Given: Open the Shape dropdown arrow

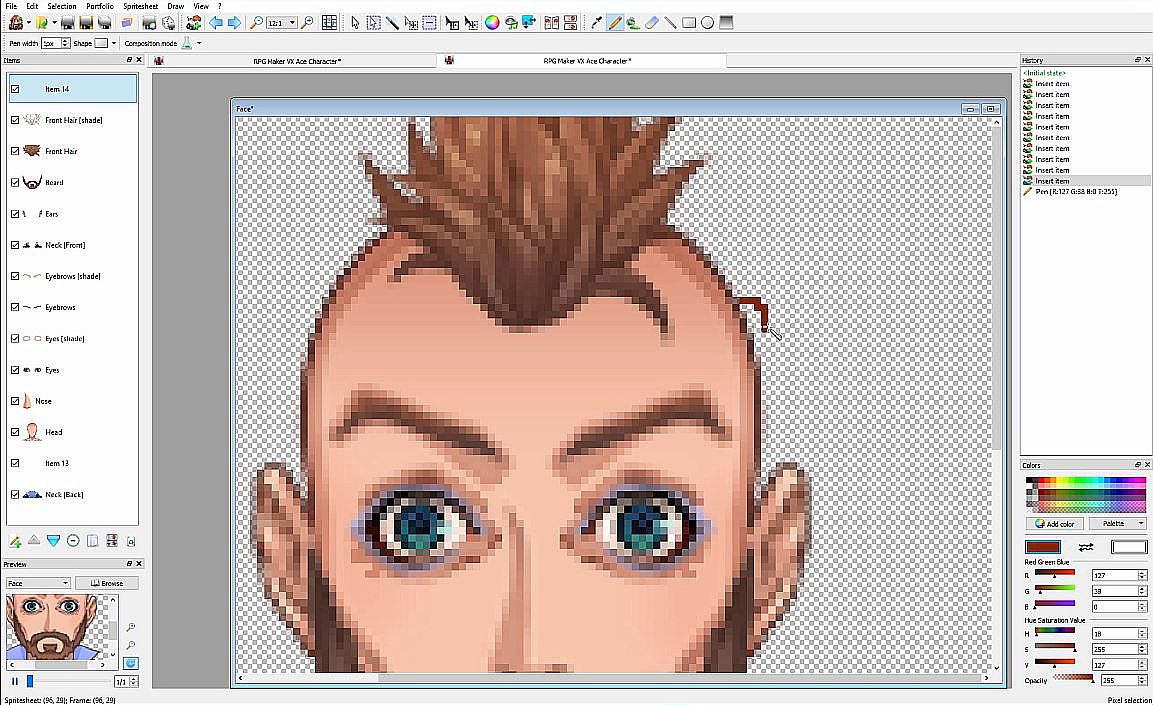Looking at the screenshot, I should [x=113, y=43].
